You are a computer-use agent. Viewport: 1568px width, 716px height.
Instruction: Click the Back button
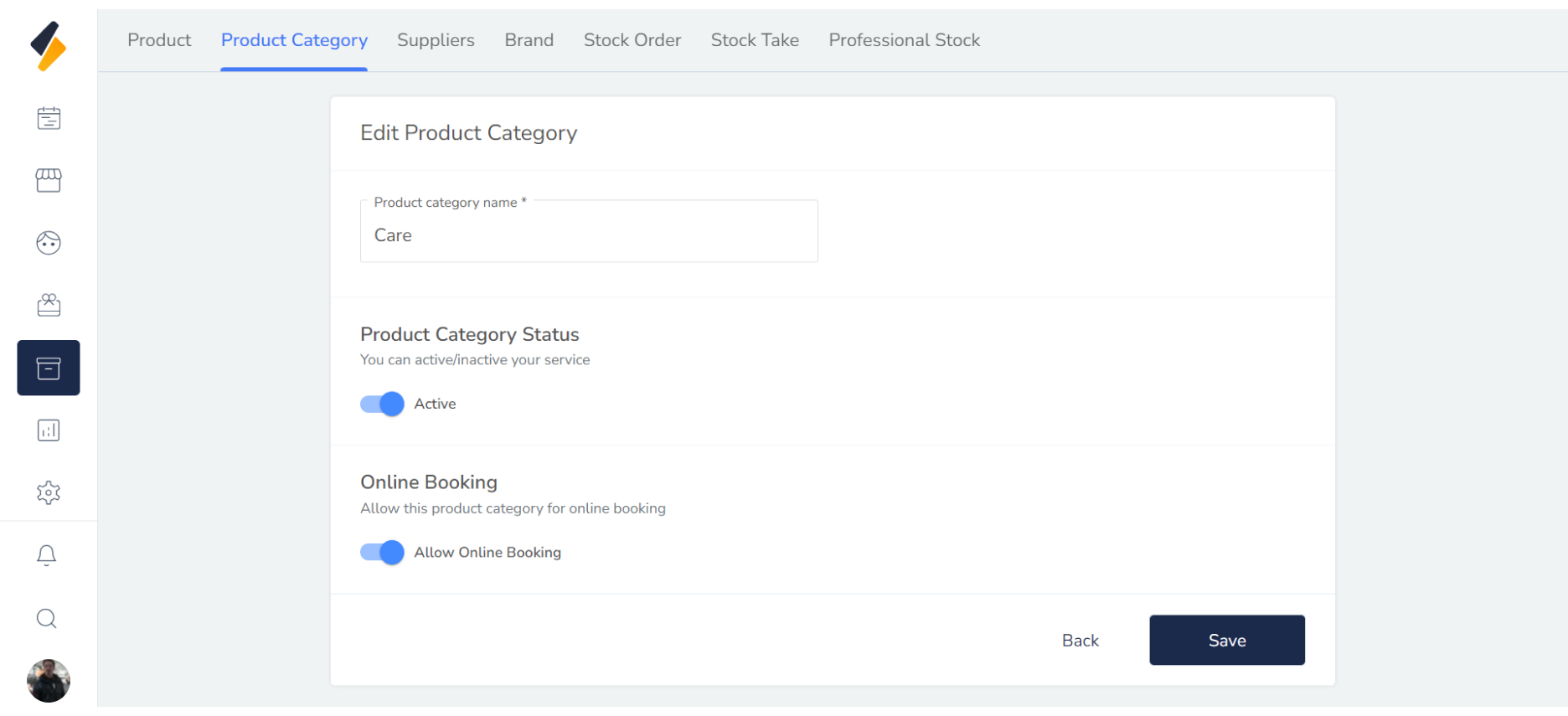coord(1080,641)
